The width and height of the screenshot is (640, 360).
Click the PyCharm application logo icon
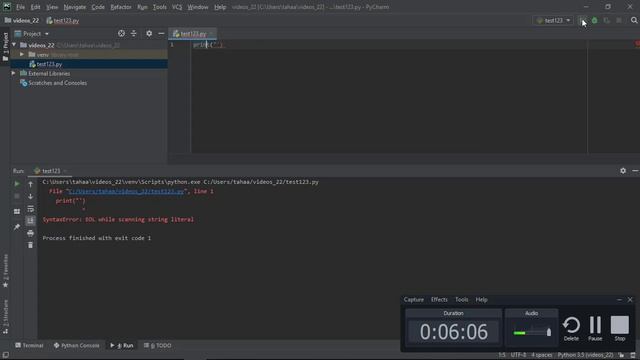[7, 7]
